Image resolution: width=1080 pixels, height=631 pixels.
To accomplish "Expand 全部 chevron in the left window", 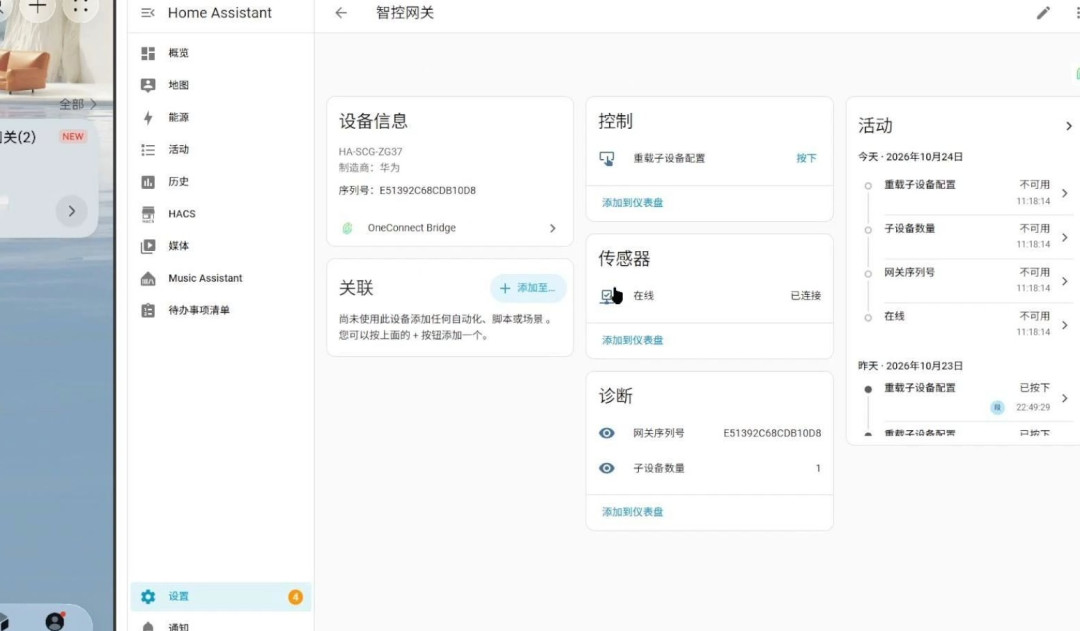I will point(93,104).
